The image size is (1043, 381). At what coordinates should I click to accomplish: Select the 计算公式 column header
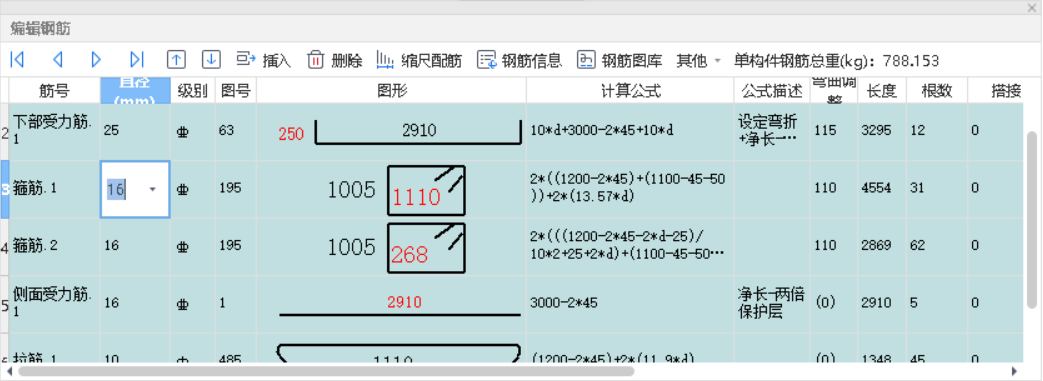click(630, 90)
